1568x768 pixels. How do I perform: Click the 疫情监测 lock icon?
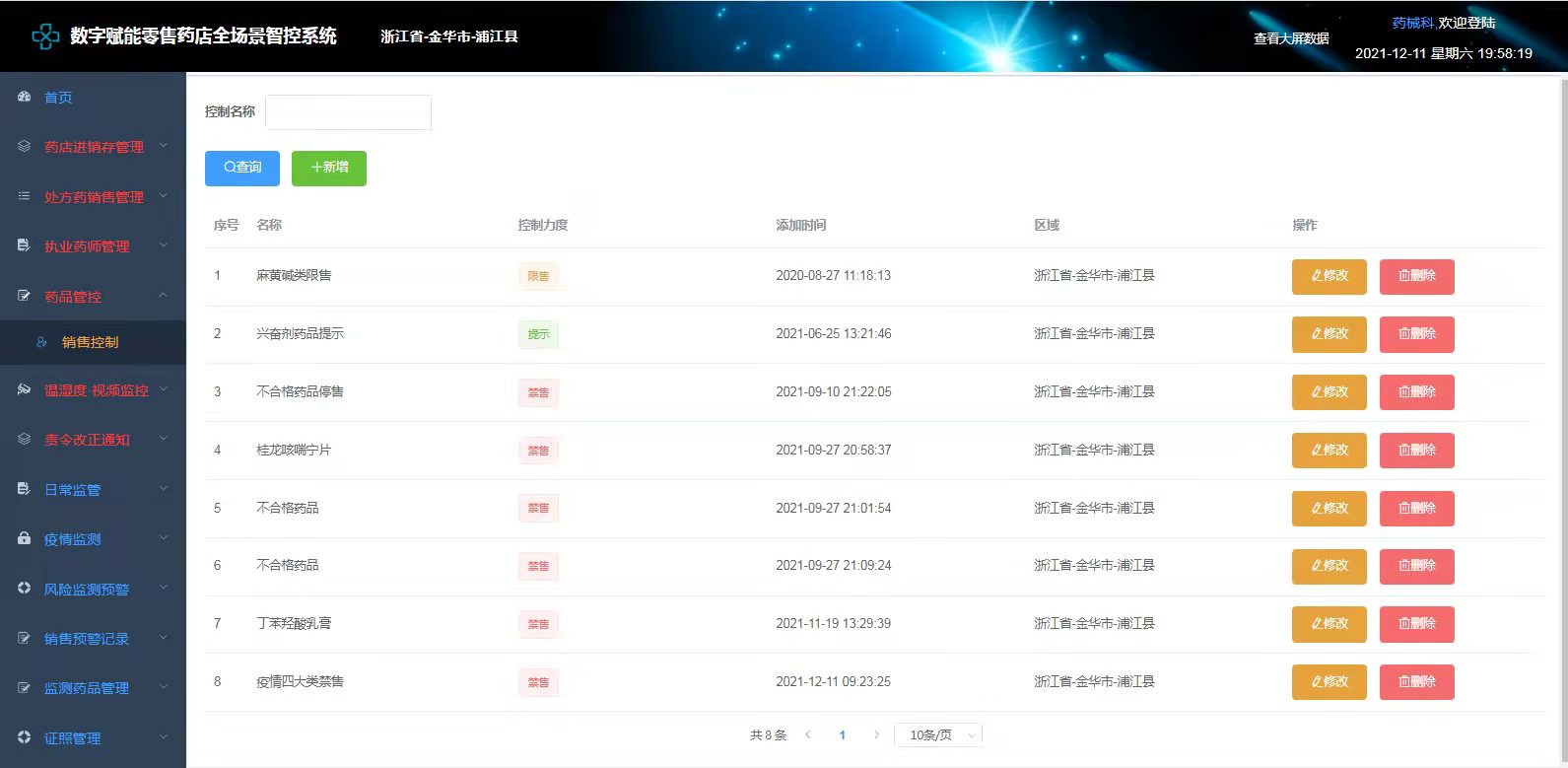(x=25, y=538)
